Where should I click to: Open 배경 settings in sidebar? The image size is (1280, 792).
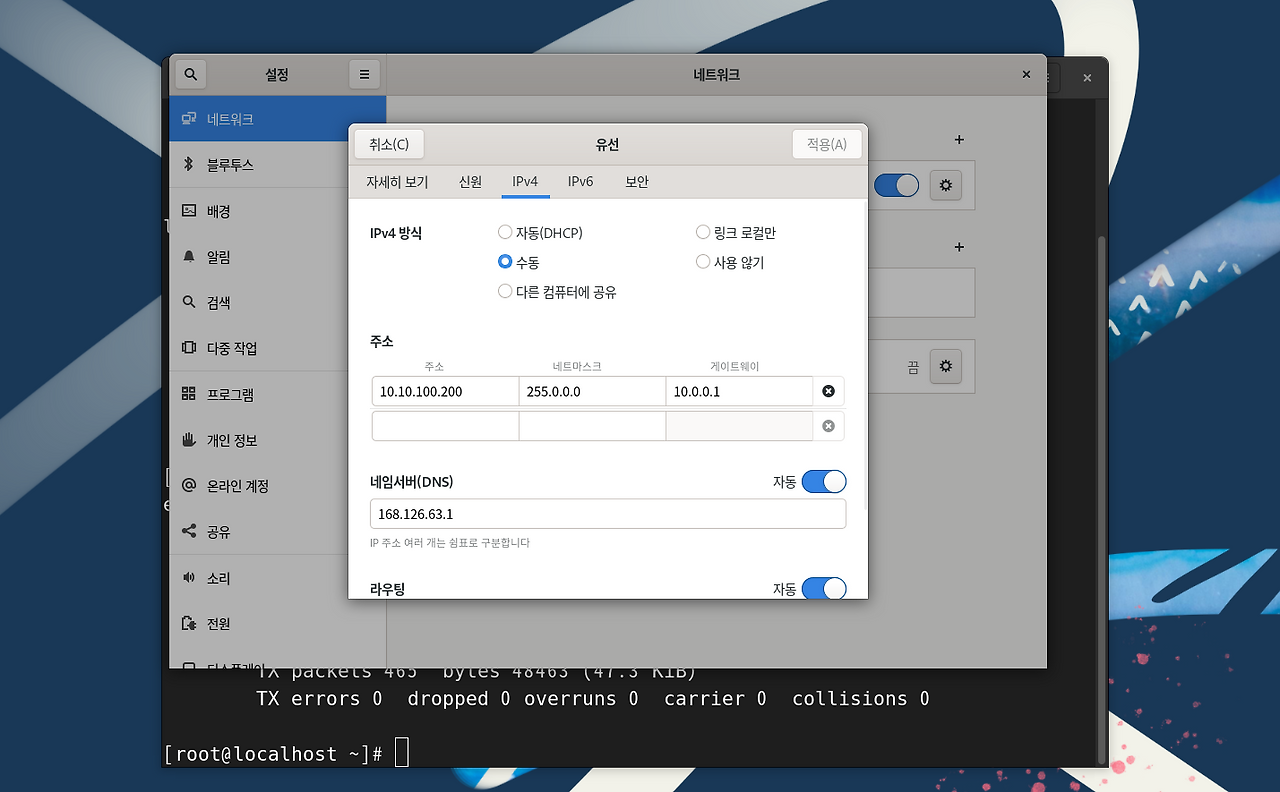tap(277, 211)
